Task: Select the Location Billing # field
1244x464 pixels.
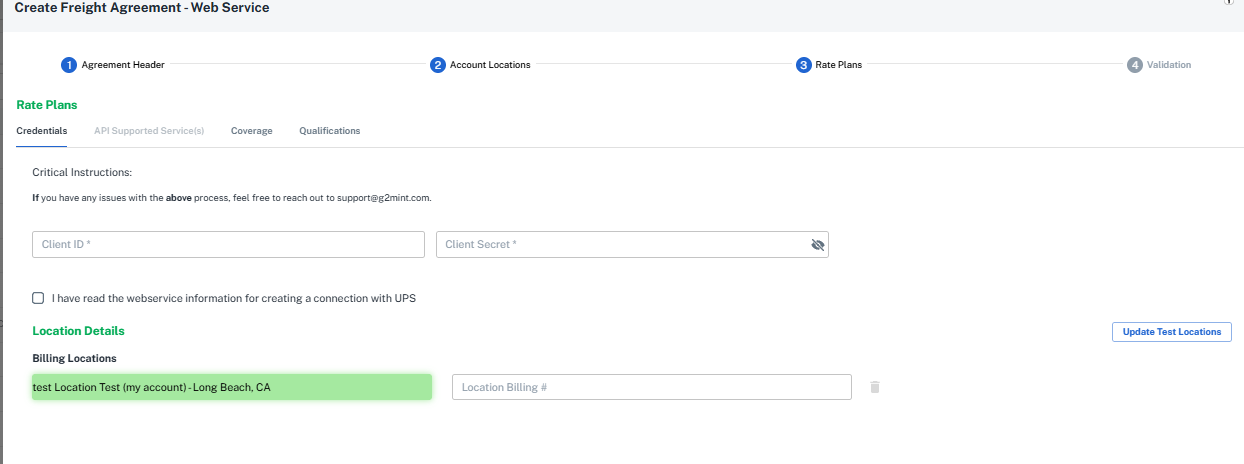Action: tap(651, 387)
